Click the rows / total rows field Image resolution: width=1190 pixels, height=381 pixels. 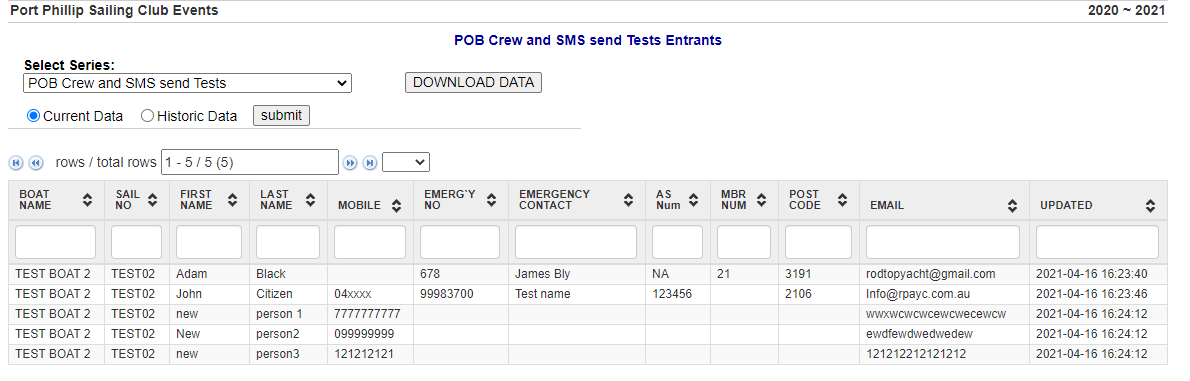coord(250,162)
